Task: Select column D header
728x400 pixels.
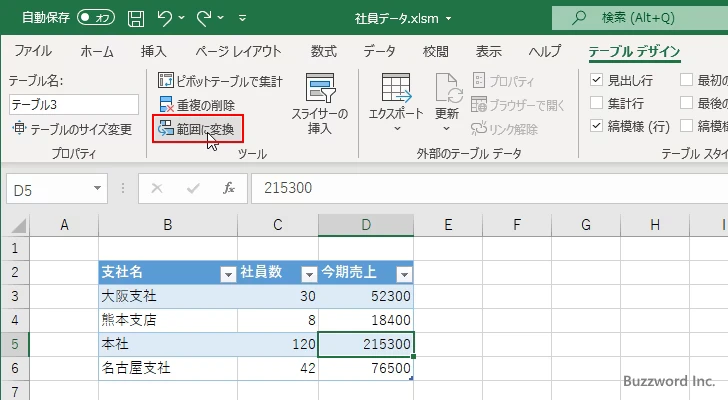Action: pos(366,225)
